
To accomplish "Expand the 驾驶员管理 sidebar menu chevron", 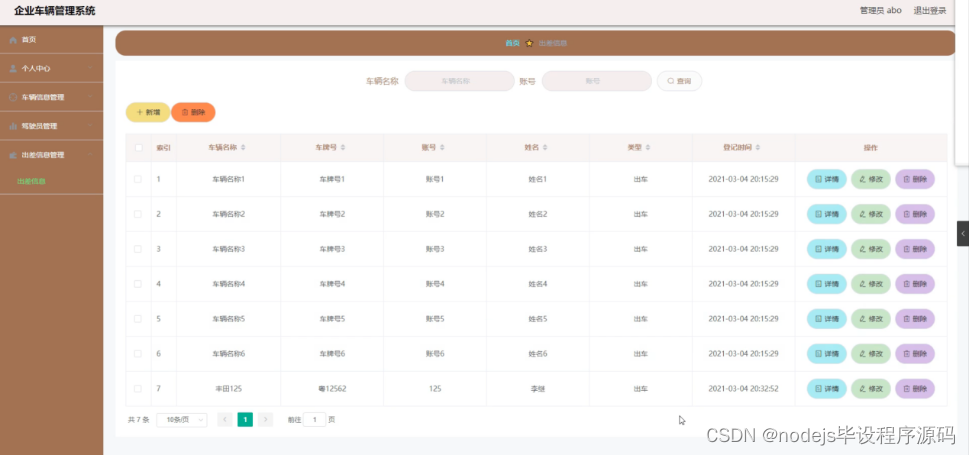I will click(90, 126).
